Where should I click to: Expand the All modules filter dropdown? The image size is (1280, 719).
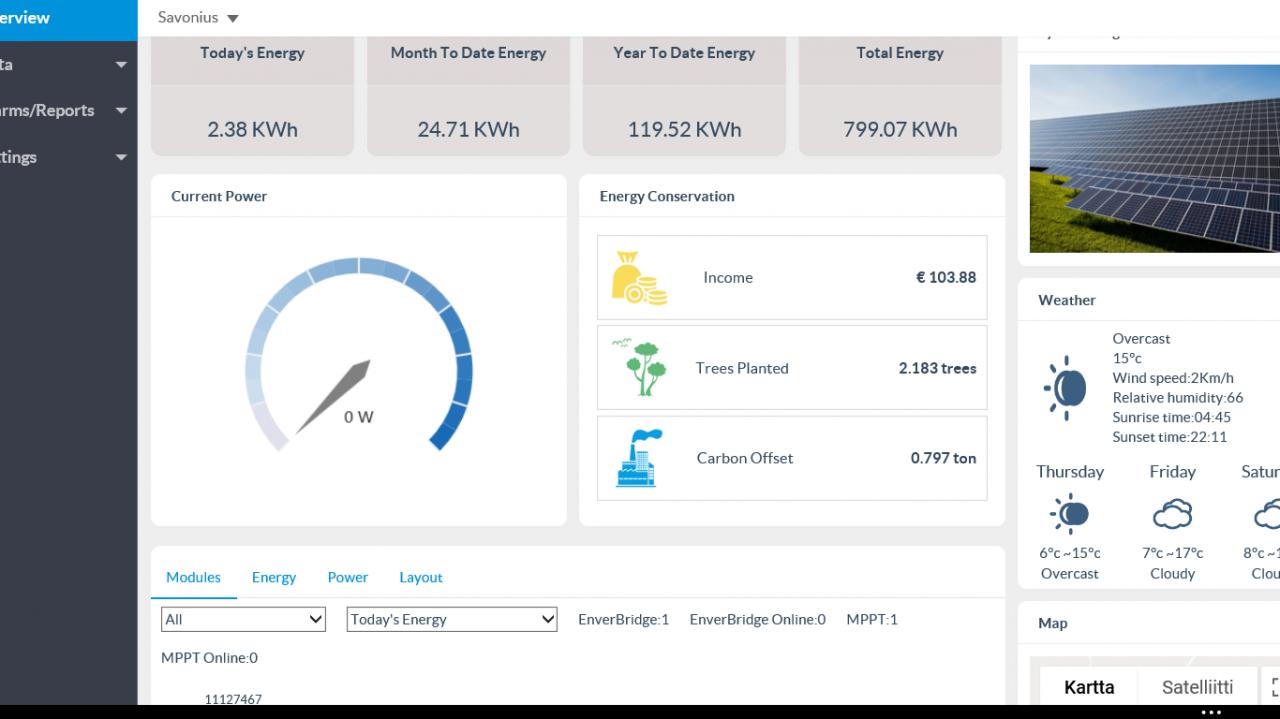pyautogui.click(x=243, y=619)
